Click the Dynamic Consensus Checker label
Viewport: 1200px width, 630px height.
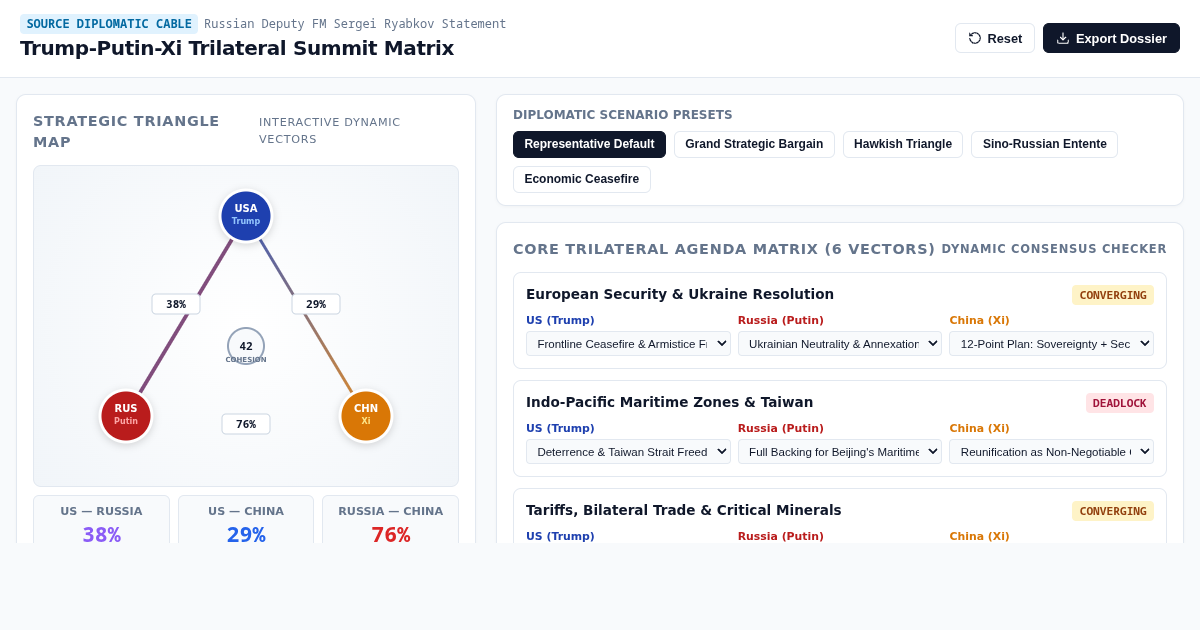[1054, 249]
